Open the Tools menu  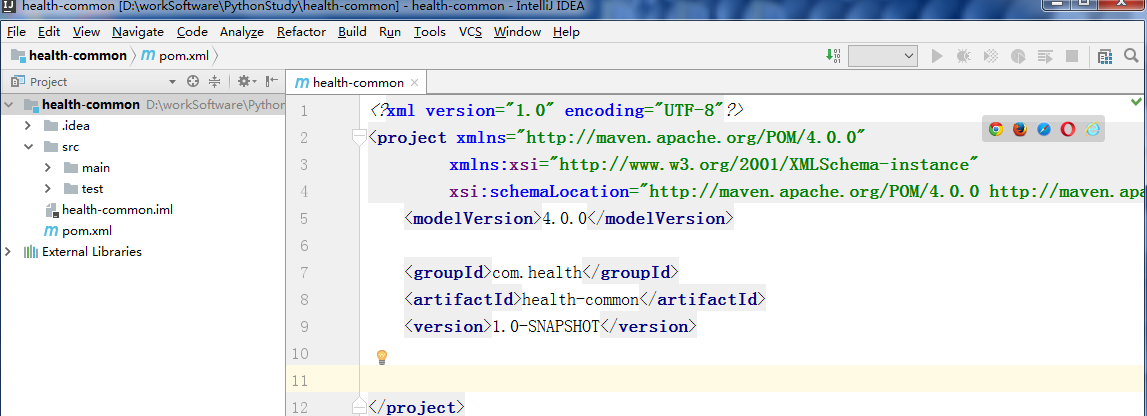tap(429, 31)
